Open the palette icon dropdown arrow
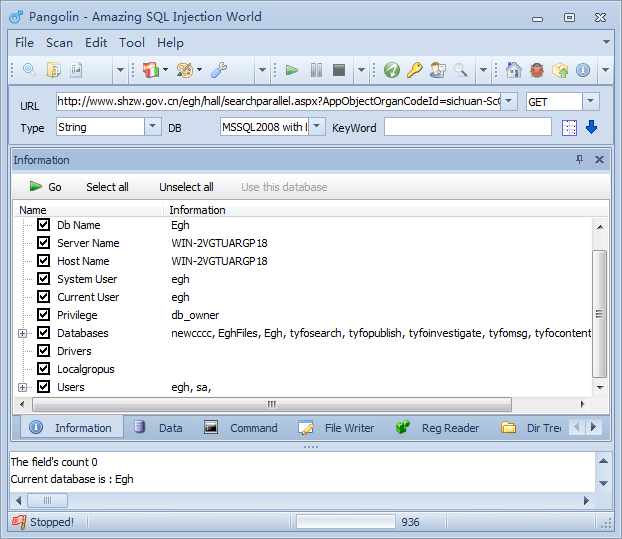This screenshot has width=622, height=539. tap(200, 70)
